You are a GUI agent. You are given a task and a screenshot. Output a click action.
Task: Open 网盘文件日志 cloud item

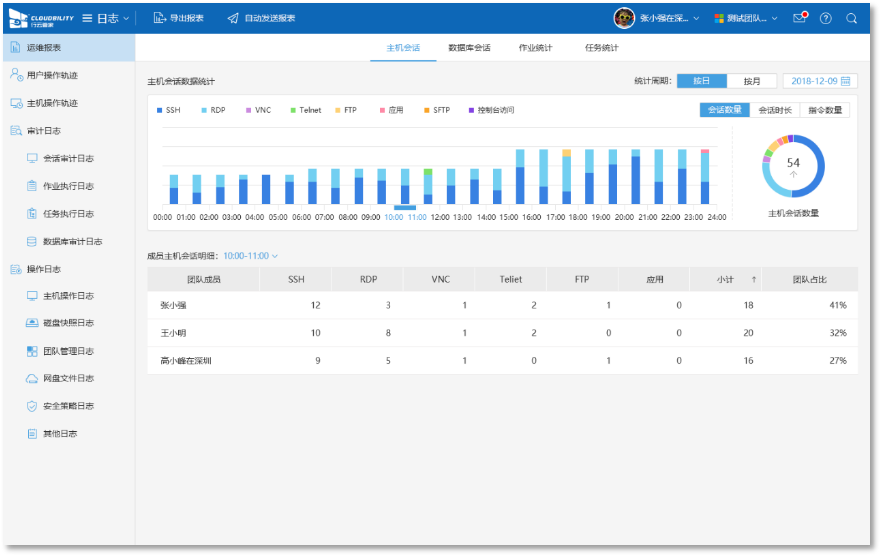click(68, 378)
